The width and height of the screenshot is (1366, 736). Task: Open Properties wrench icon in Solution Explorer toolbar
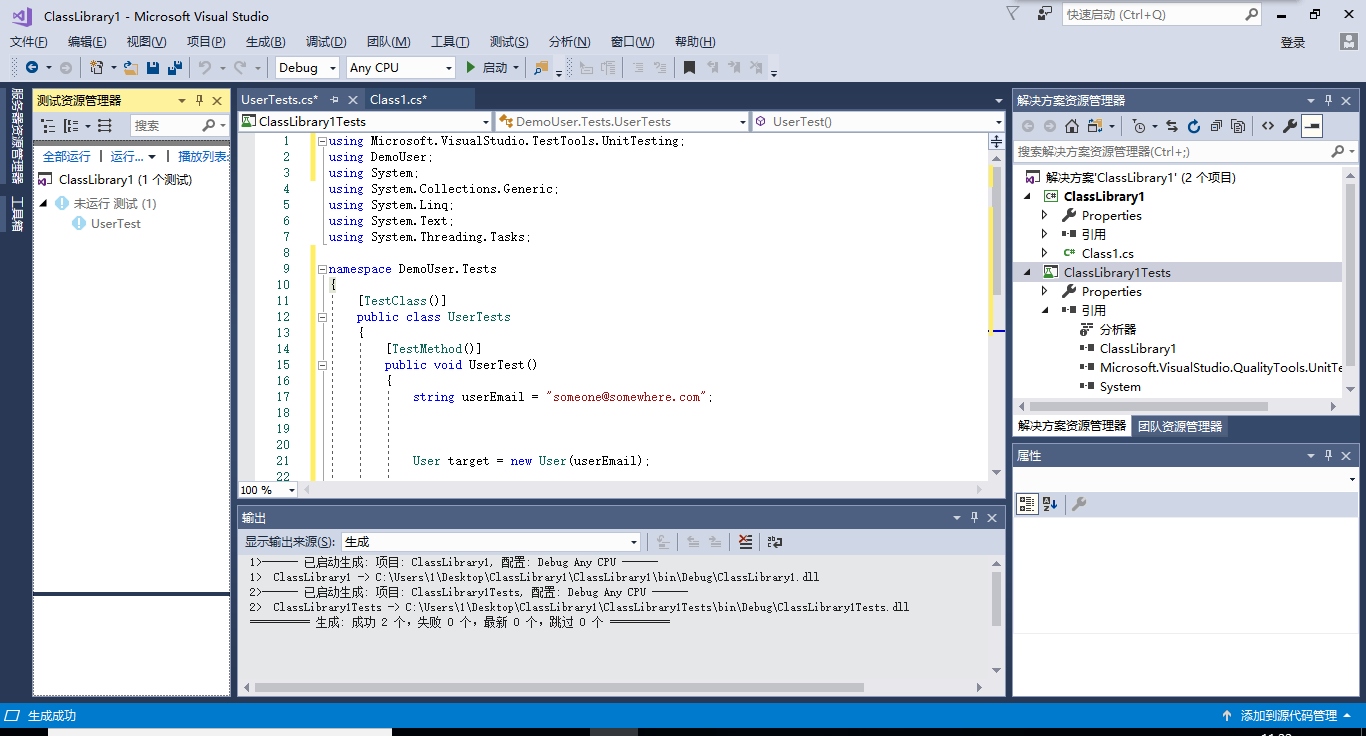coord(1290,126)
